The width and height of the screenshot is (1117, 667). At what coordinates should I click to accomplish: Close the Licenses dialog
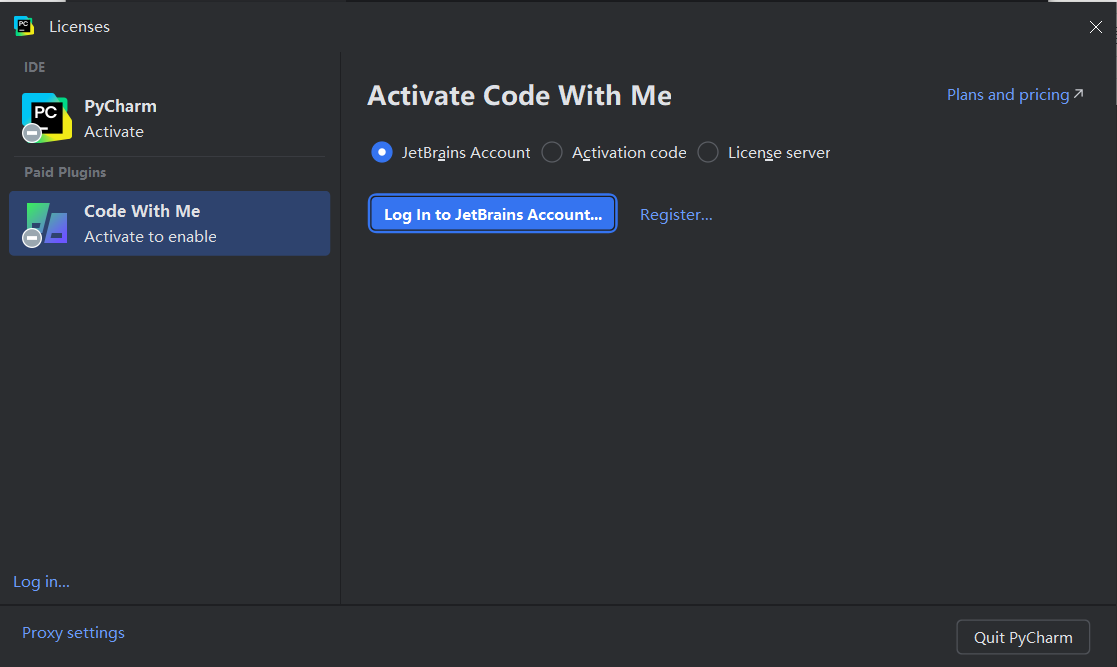click(1096, 27)
